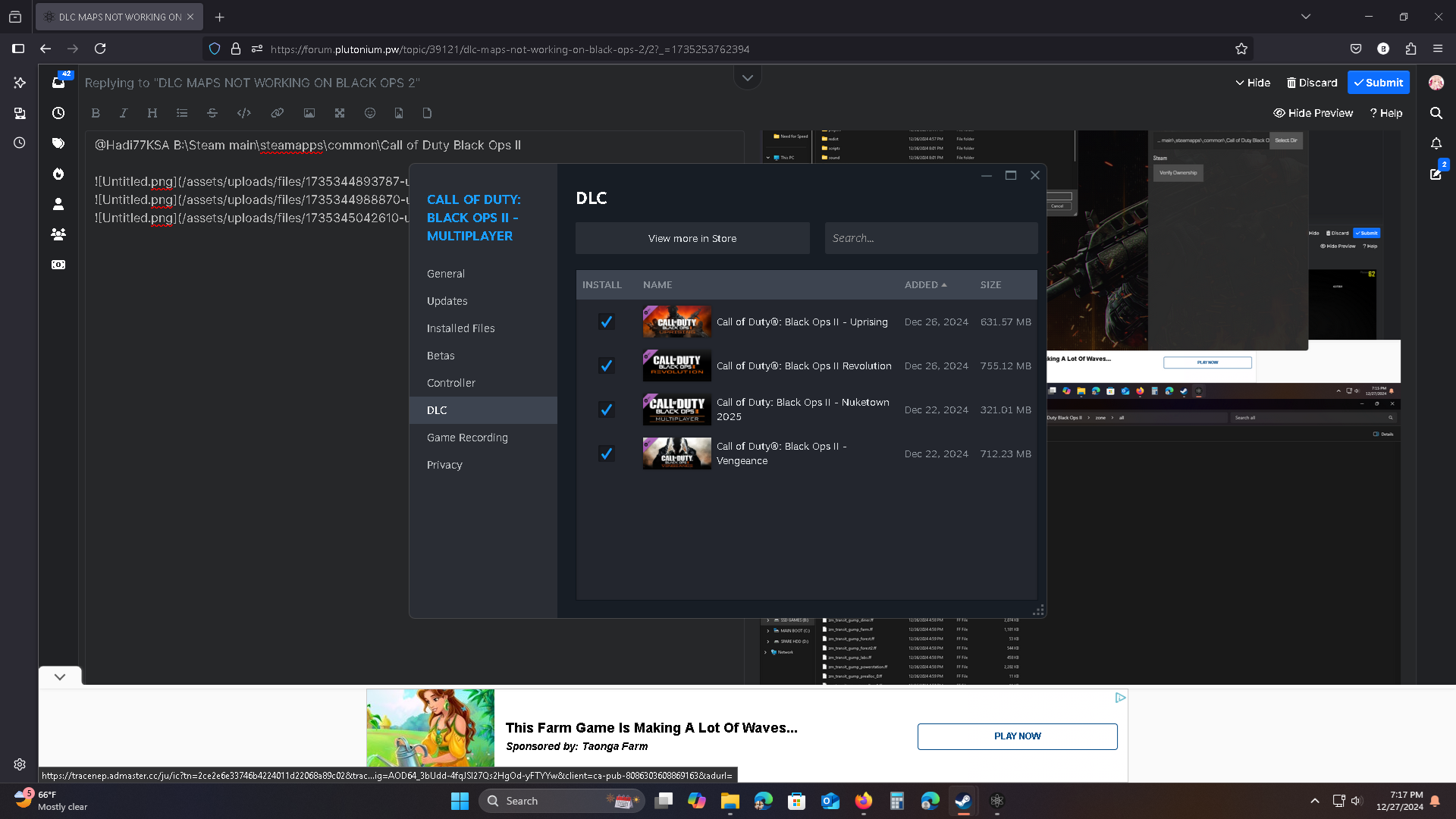Image resolution: width=1456 pixels, height=819 pixels.
Task: Open Users icon in forum sidebar
Action: click(x=58, y=204)
